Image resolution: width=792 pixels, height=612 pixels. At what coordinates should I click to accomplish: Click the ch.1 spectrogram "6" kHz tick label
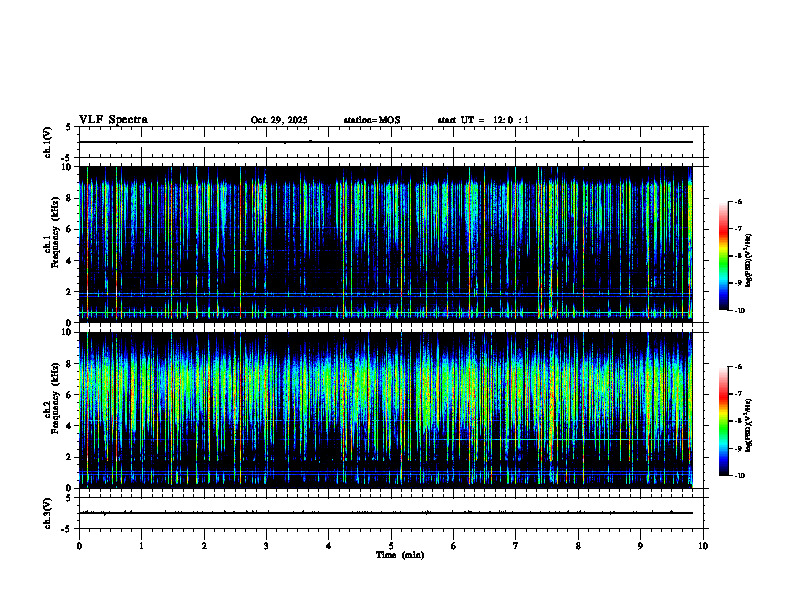[x=69, y=229]
